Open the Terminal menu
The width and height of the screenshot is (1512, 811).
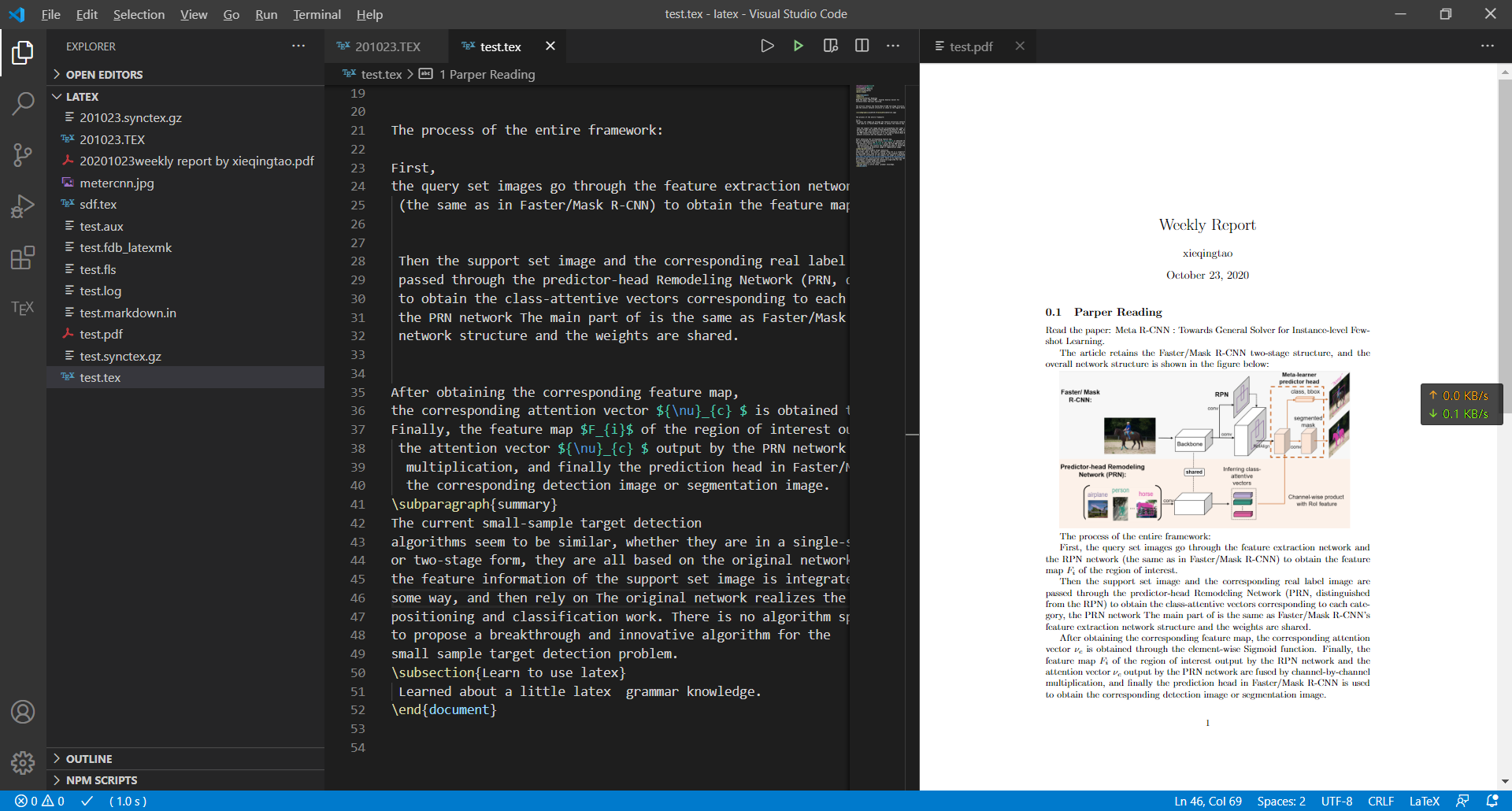317,14
